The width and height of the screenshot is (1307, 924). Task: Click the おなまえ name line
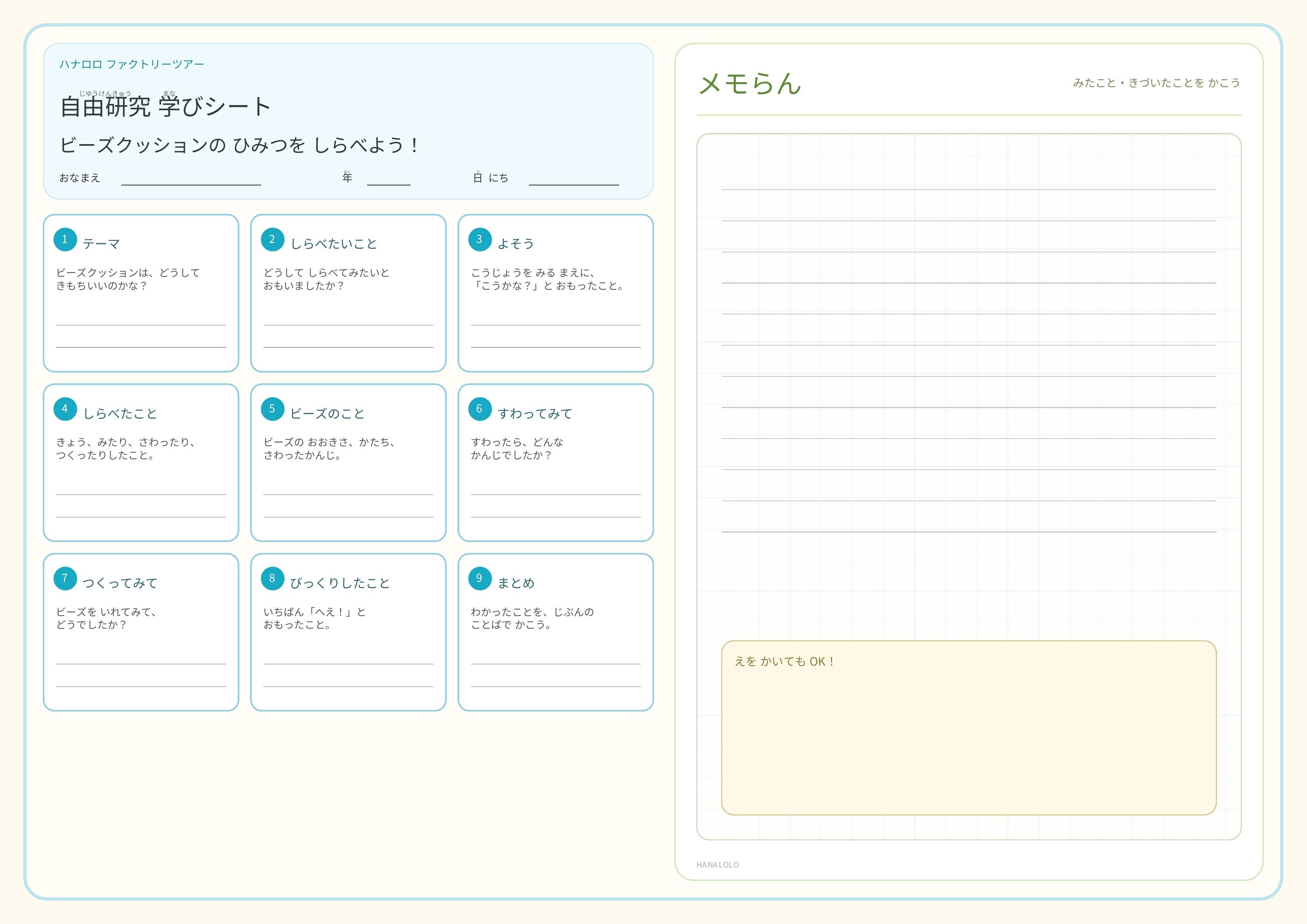[191, 184]
